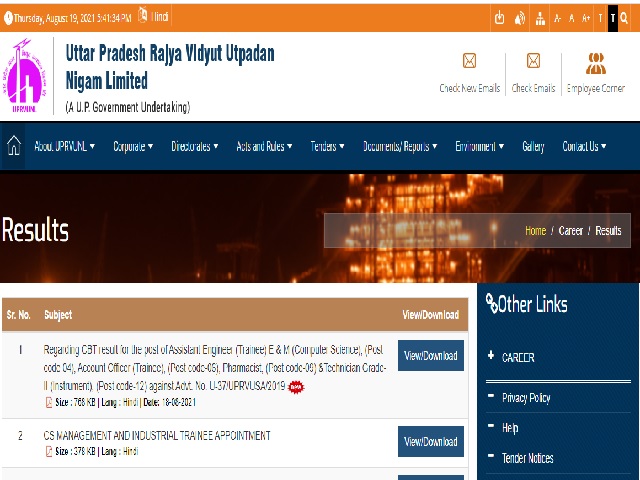
Task: Click serial number 2 cell
Action: (20, 436)
